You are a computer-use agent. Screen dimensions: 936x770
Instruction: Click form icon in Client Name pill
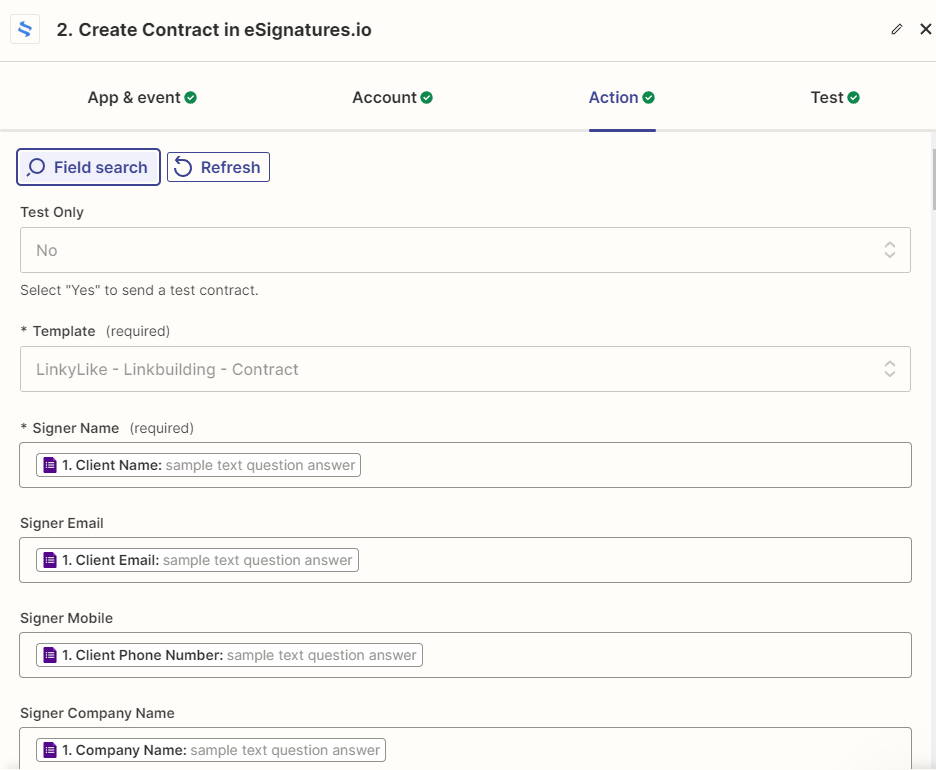(x=50, y=465)
